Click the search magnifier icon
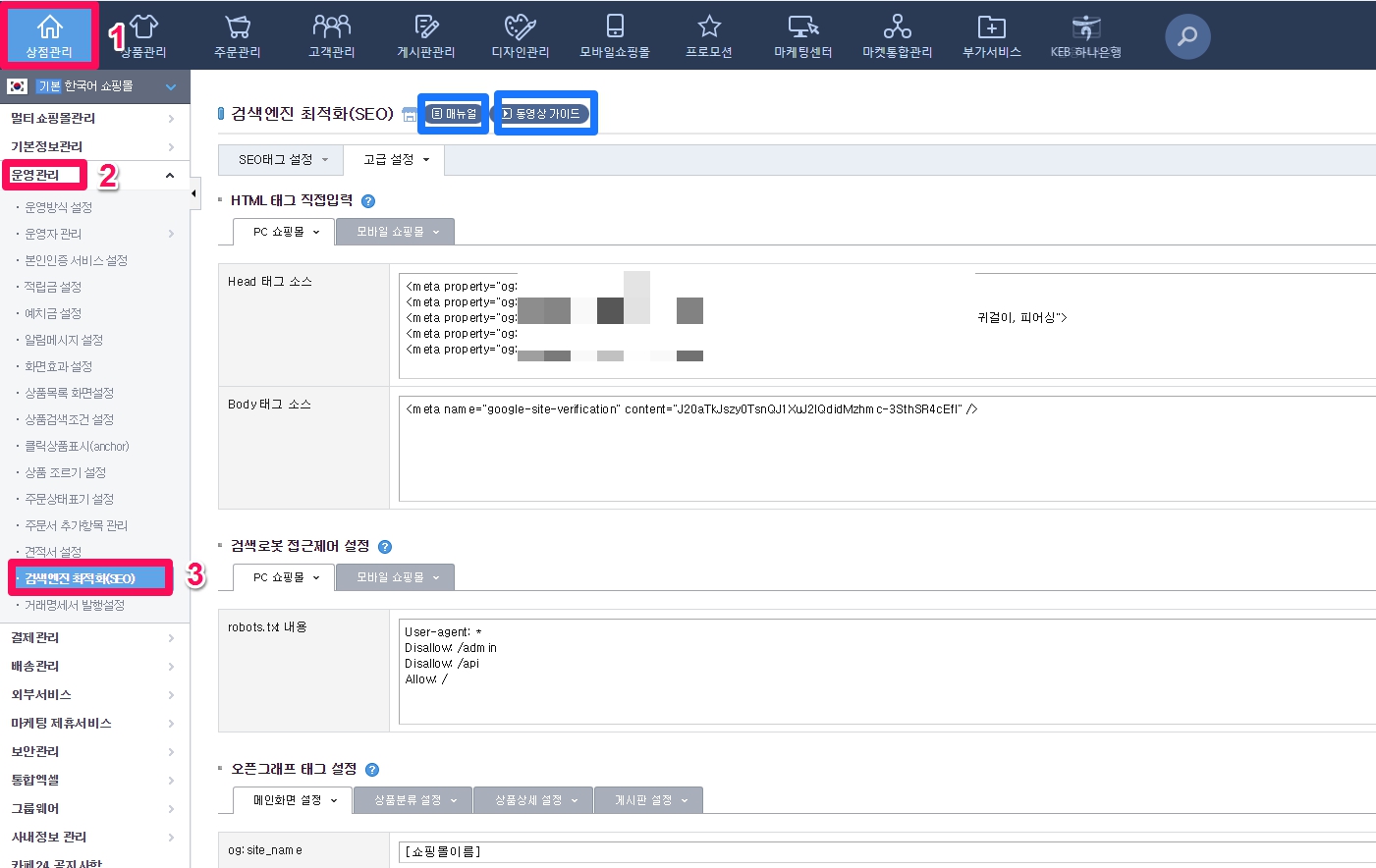The height and width of the screenshot is (868, 1376). click(x=1186, y=35)
